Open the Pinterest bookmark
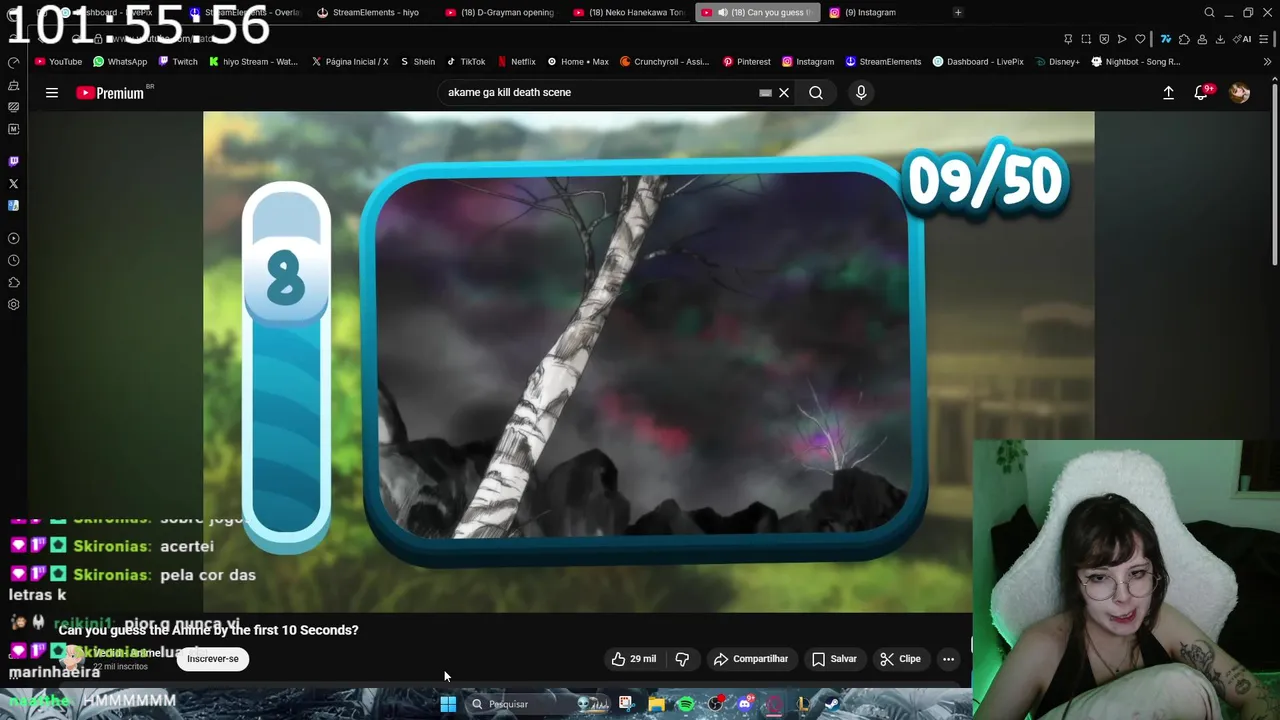The height and width of the screenshot is (720, 1280). [x=746, y=62]
